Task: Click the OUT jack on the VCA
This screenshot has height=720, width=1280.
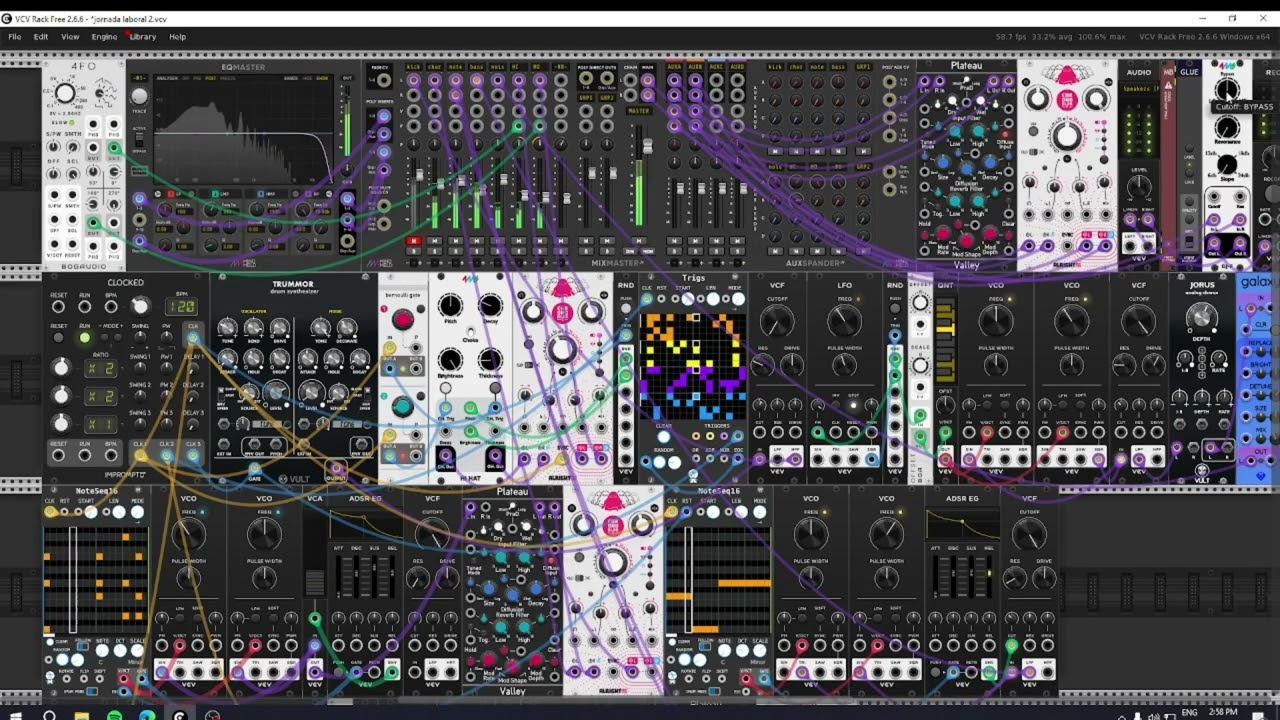Action: click(x=315, y=670)
